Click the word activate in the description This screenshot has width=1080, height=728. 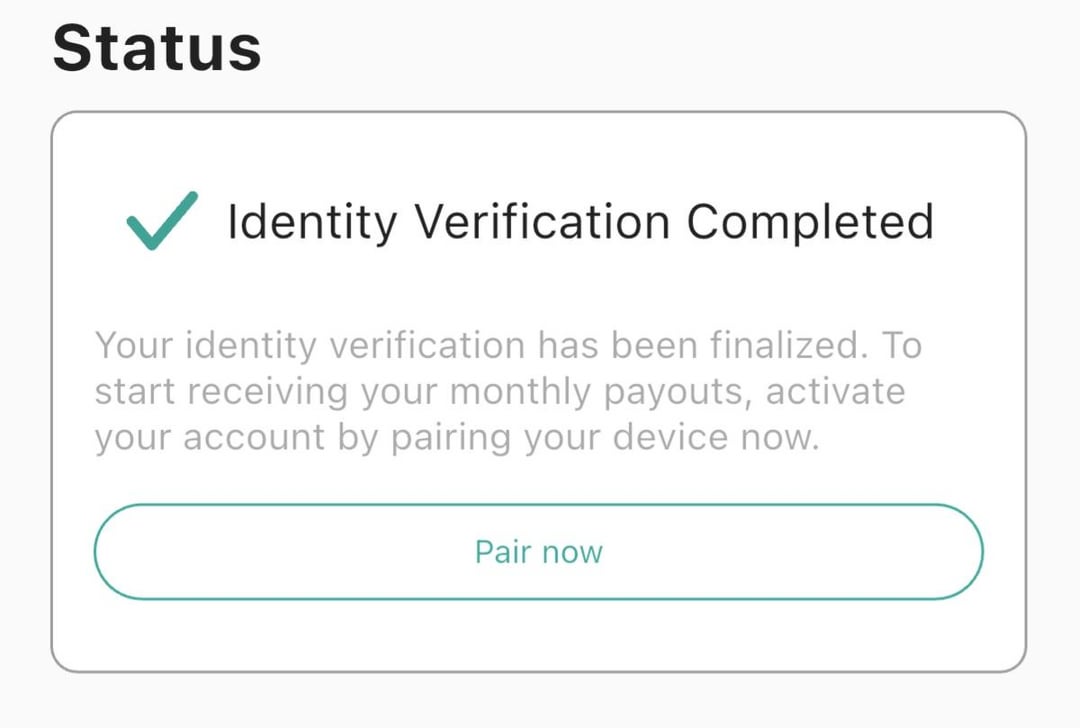point(835,392)
